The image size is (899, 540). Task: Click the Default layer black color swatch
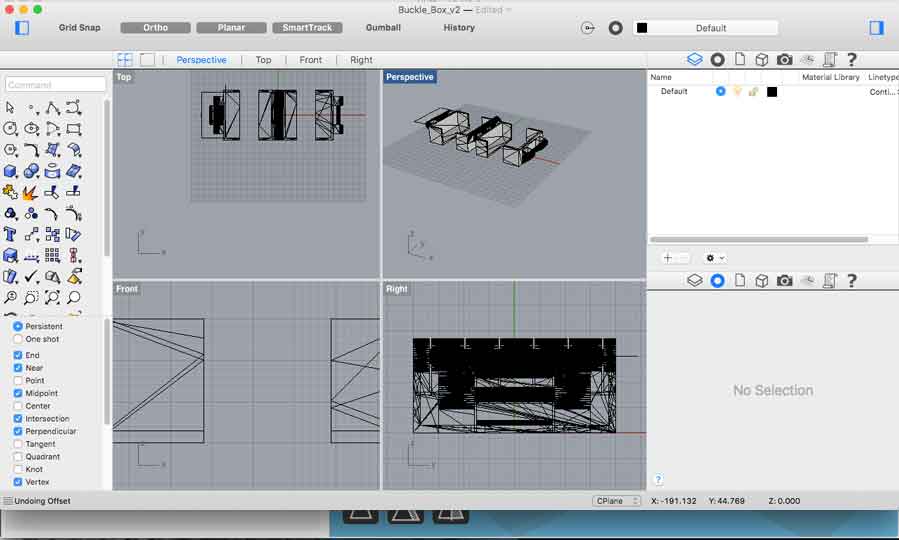pos(772,92)
